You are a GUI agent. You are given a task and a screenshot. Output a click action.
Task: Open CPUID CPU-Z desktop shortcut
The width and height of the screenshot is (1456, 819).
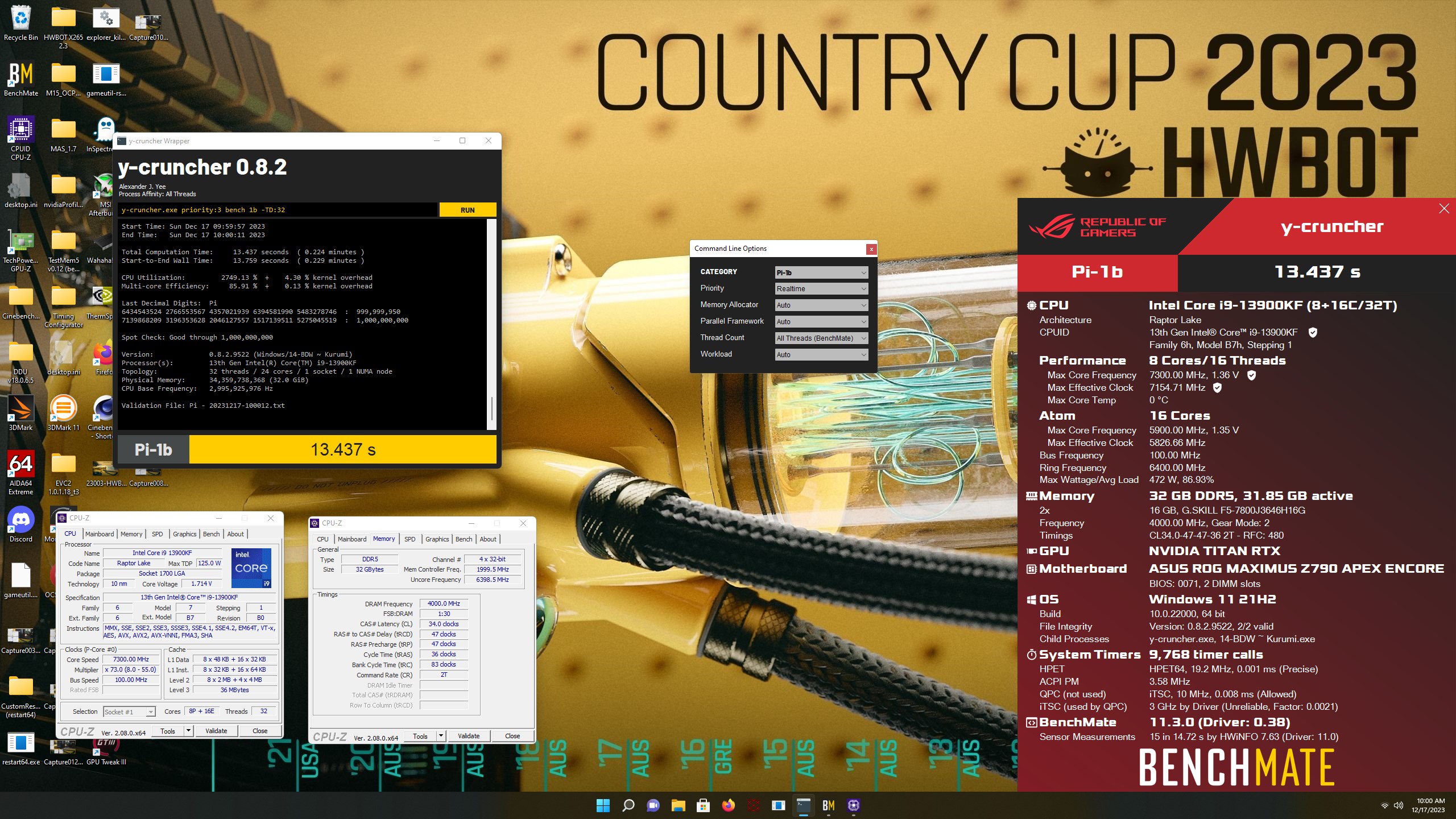coord(20,139)
